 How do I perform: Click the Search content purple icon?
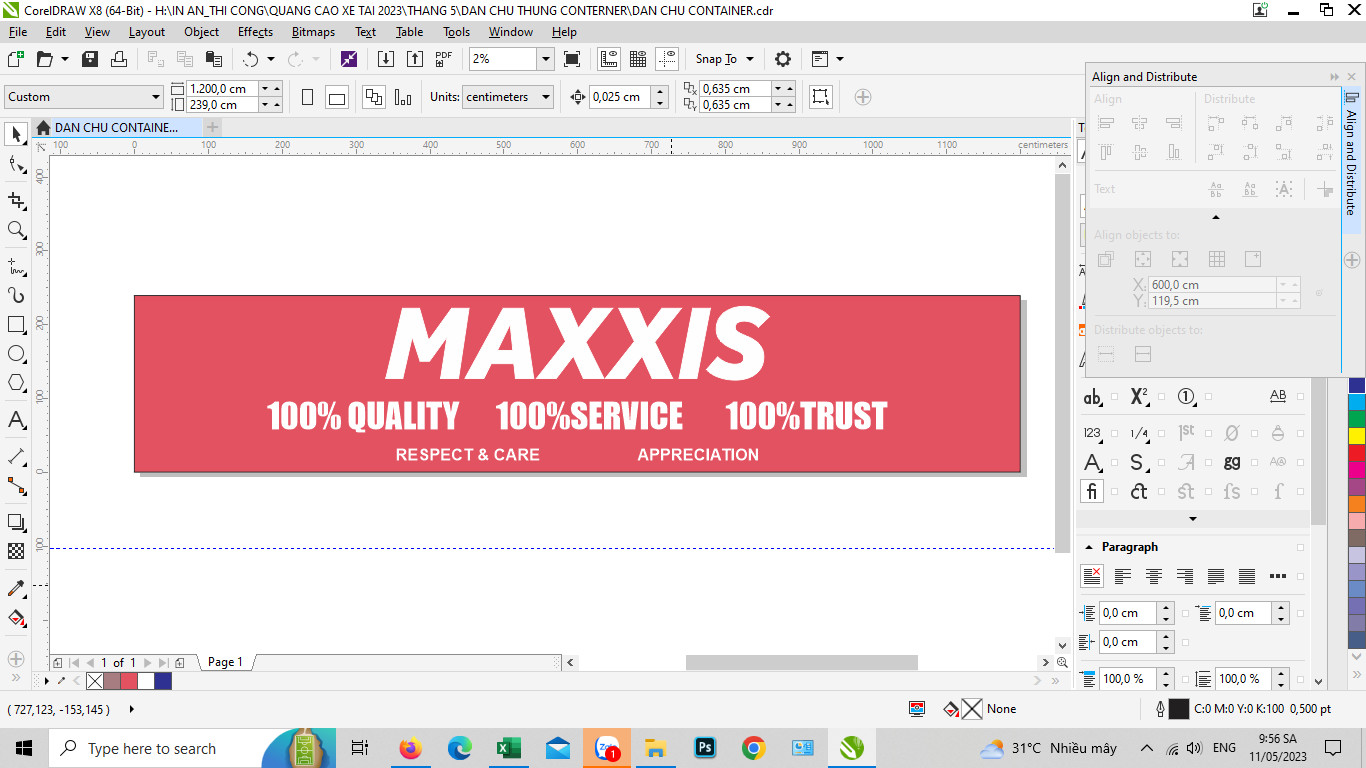point(348,59)
